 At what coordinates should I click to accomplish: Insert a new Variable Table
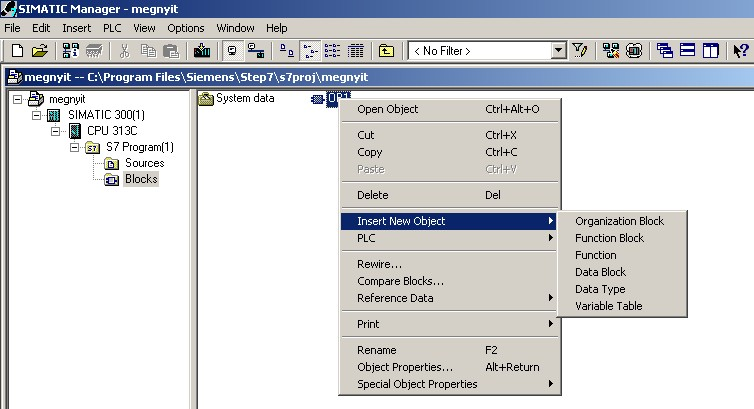click(x=622, y=306)
